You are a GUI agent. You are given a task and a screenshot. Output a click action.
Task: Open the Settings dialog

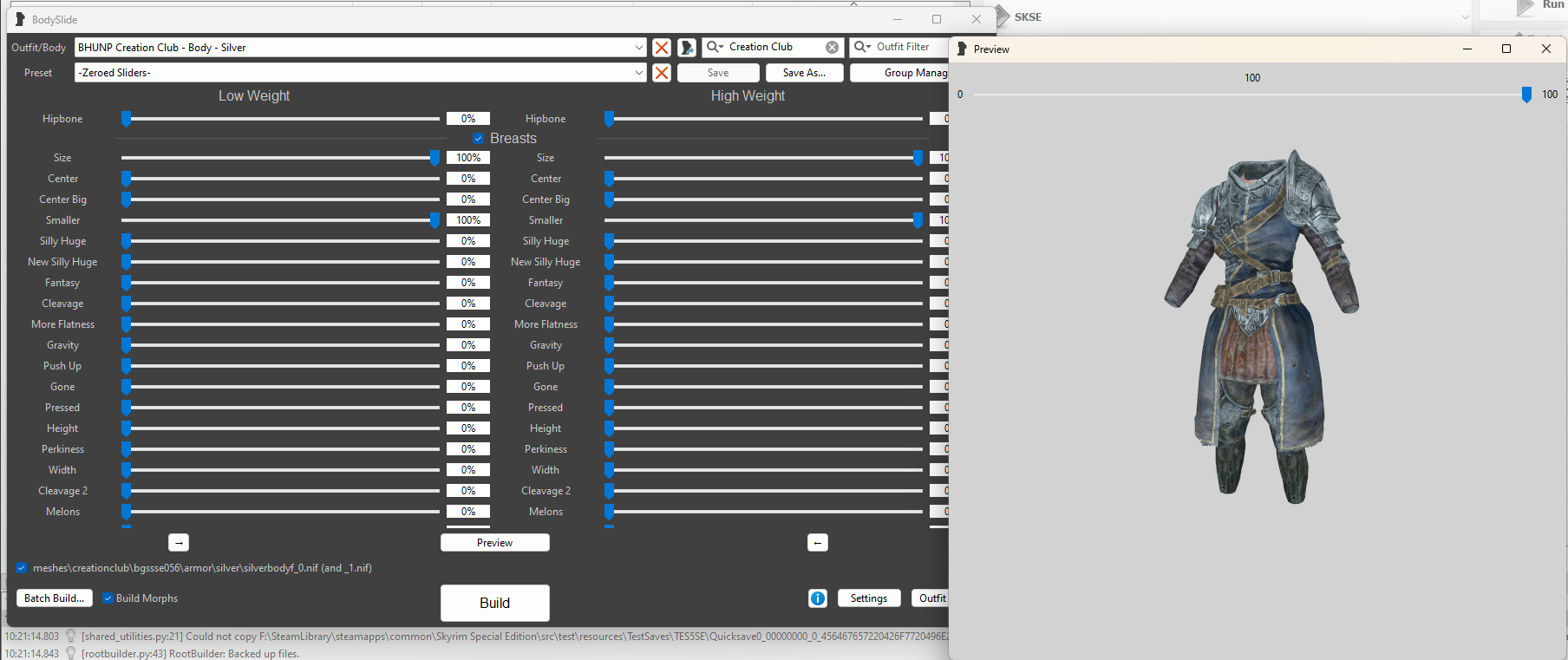tap(869, 598)
